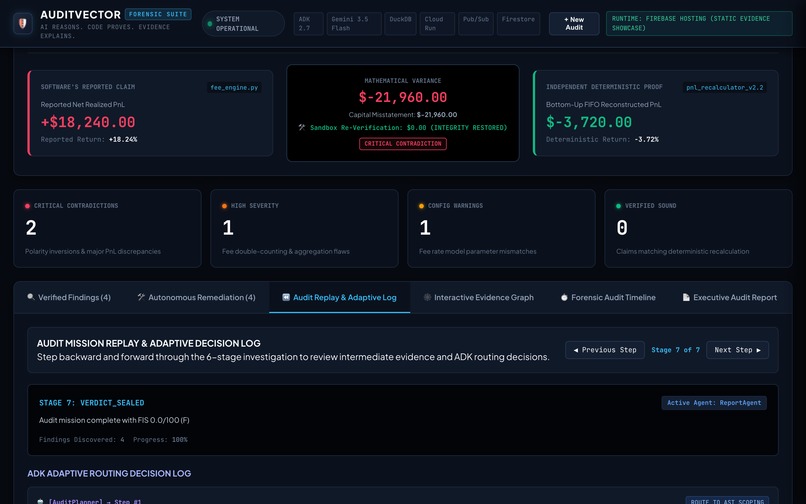This screenshot has width=806, height=504.
Task: Click the Findings Discovered: 4 text
Action: point(81,440)
